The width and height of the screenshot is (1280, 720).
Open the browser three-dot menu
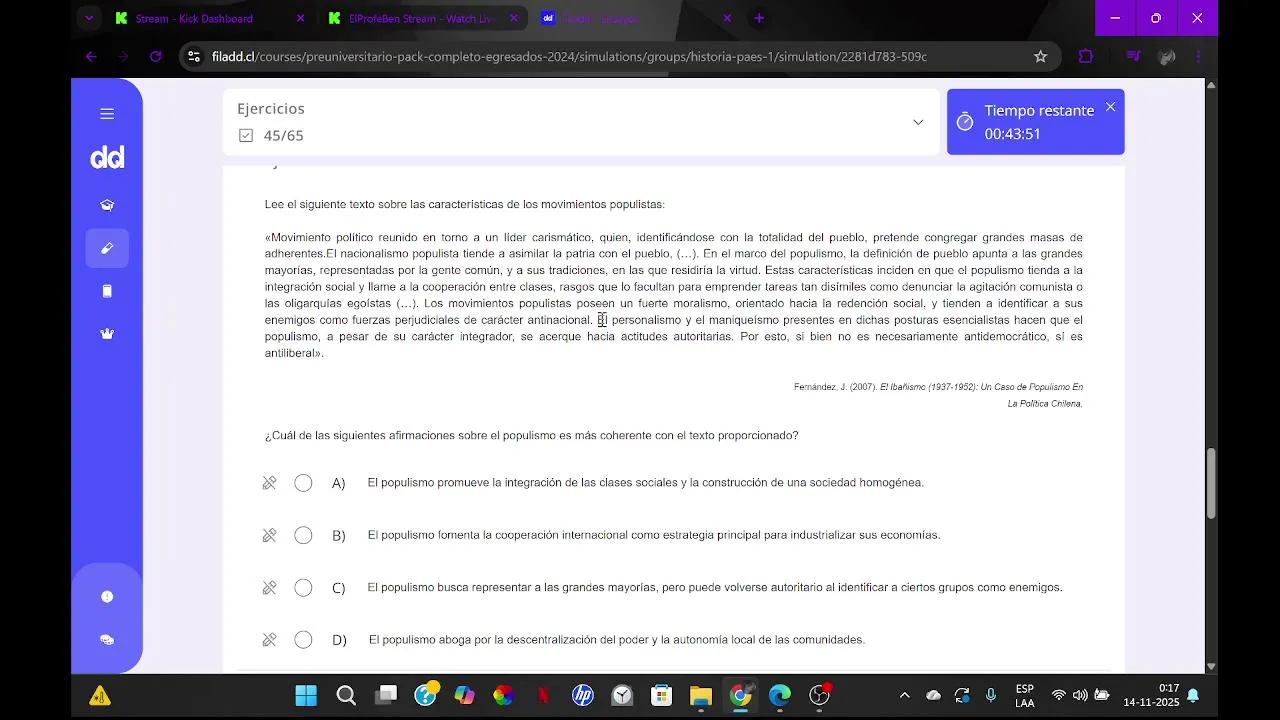[1198, 57]
